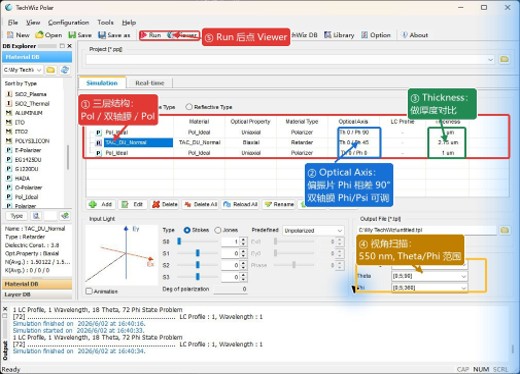Screen dimensions: 520x374
Task: Open the Configuration menu
Action: pyautogui.click(x=68, y=22)
